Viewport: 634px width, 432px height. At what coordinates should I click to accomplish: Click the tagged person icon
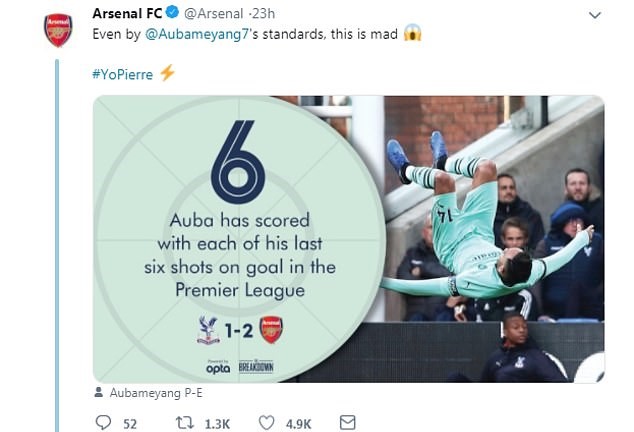[98, 393]
